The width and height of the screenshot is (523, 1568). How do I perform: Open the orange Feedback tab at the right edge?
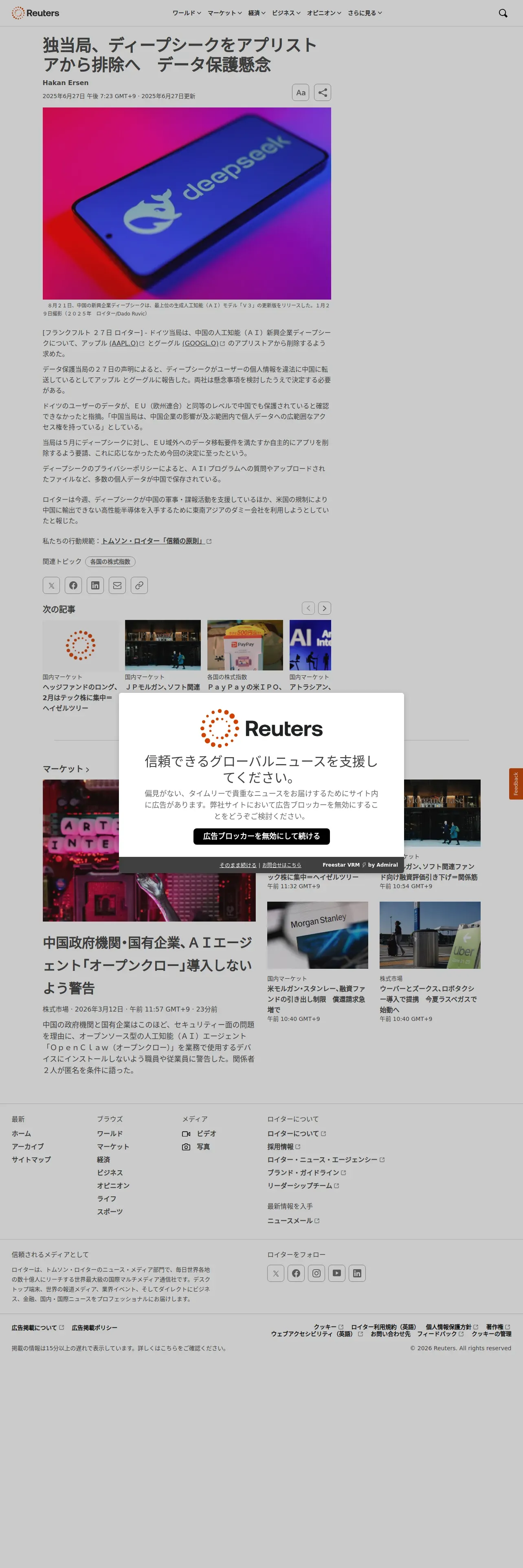tap(516, 784)
